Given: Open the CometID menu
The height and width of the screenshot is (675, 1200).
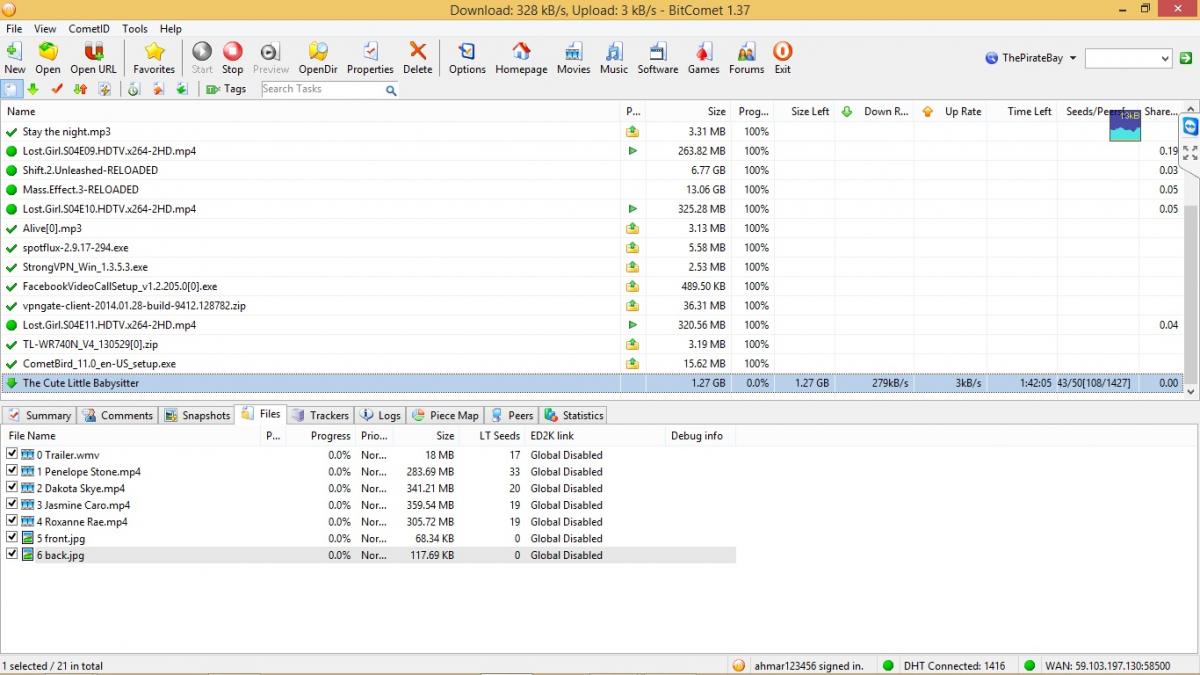Looking at the screenshot, I should 89,29.
